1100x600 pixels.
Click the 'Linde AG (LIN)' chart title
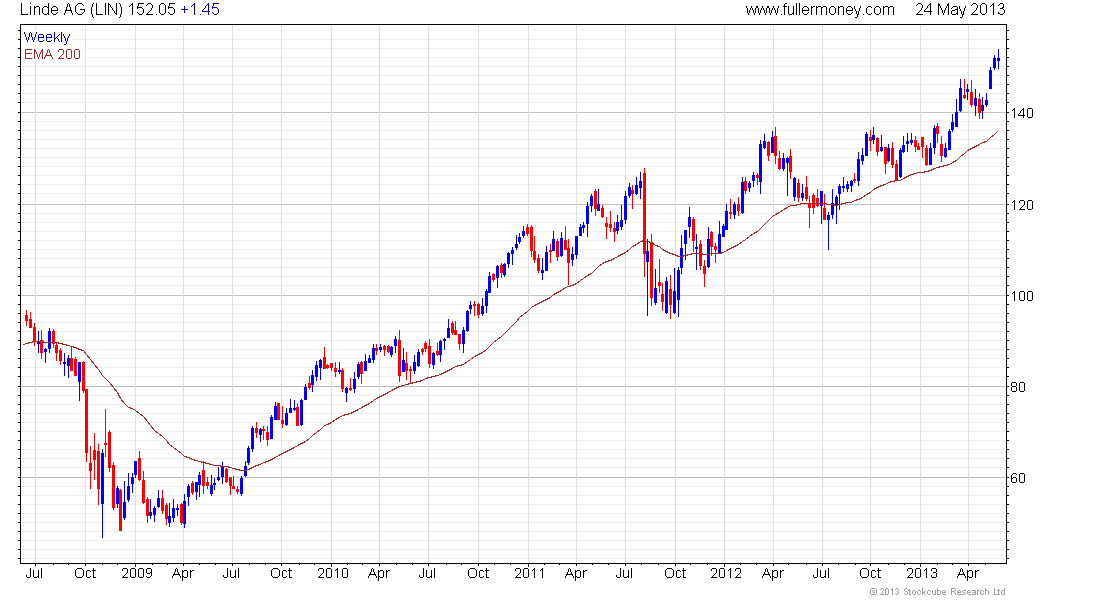tap(72, 10)
